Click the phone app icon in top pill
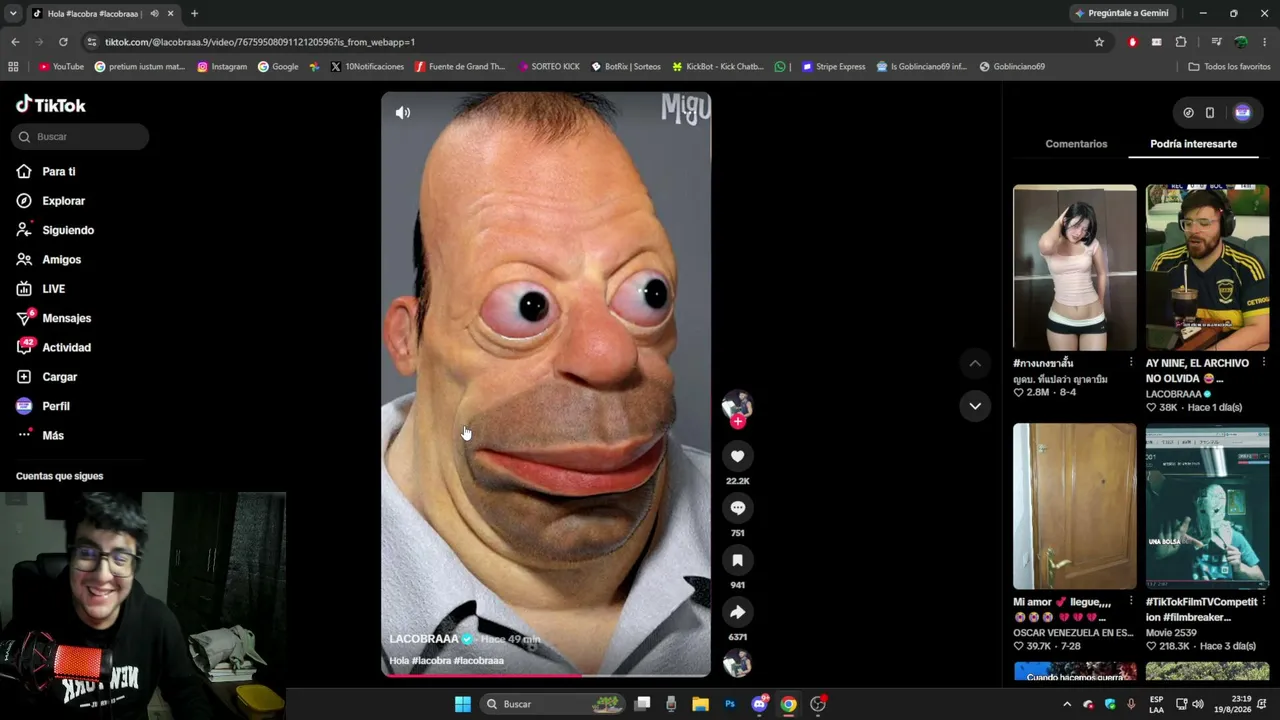The width and height of the screenshot is (1280, 720). pyautogui.click(x=1210, y=113)
